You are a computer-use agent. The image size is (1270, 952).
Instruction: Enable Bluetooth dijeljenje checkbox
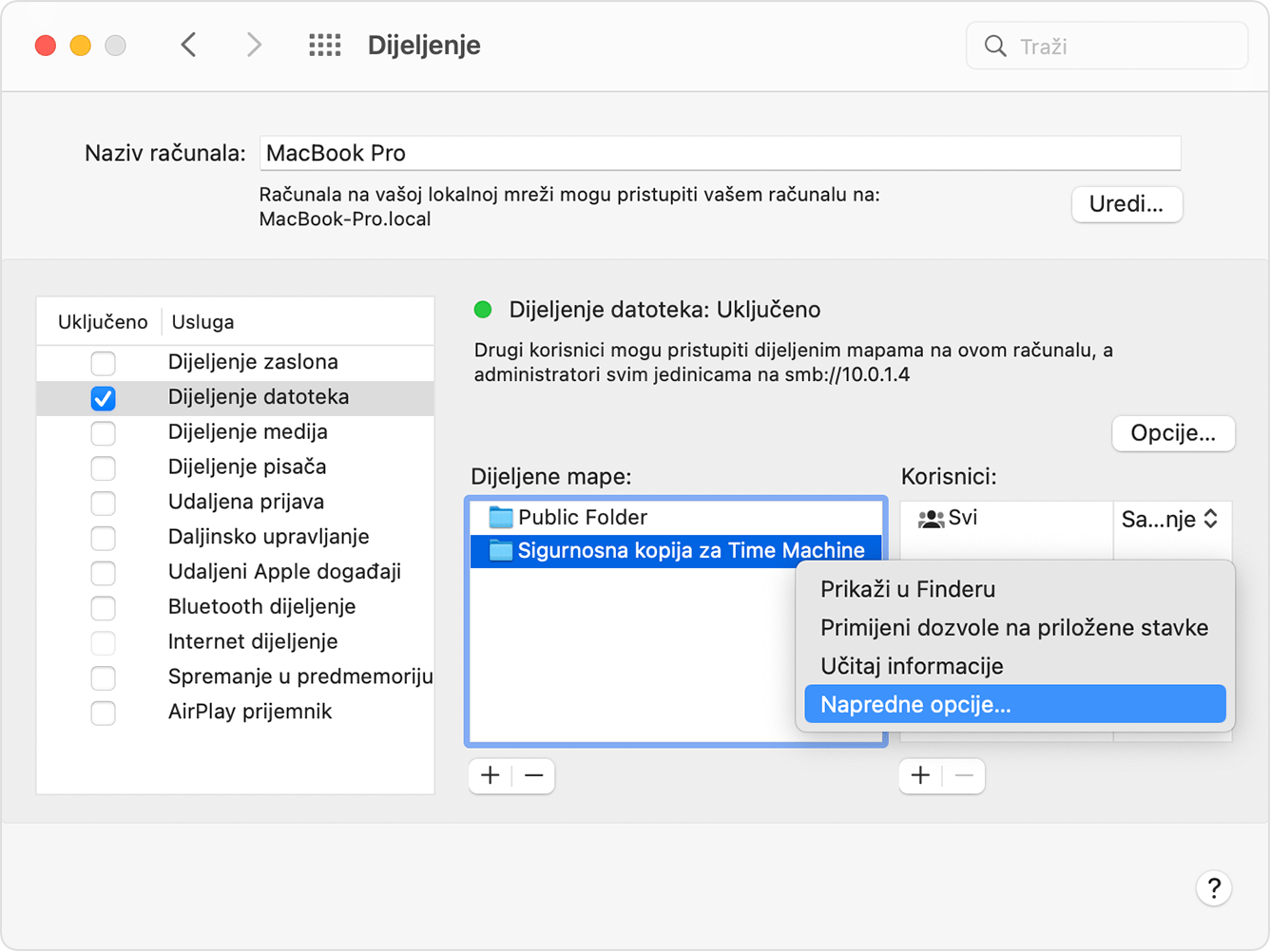click(103, 607)
